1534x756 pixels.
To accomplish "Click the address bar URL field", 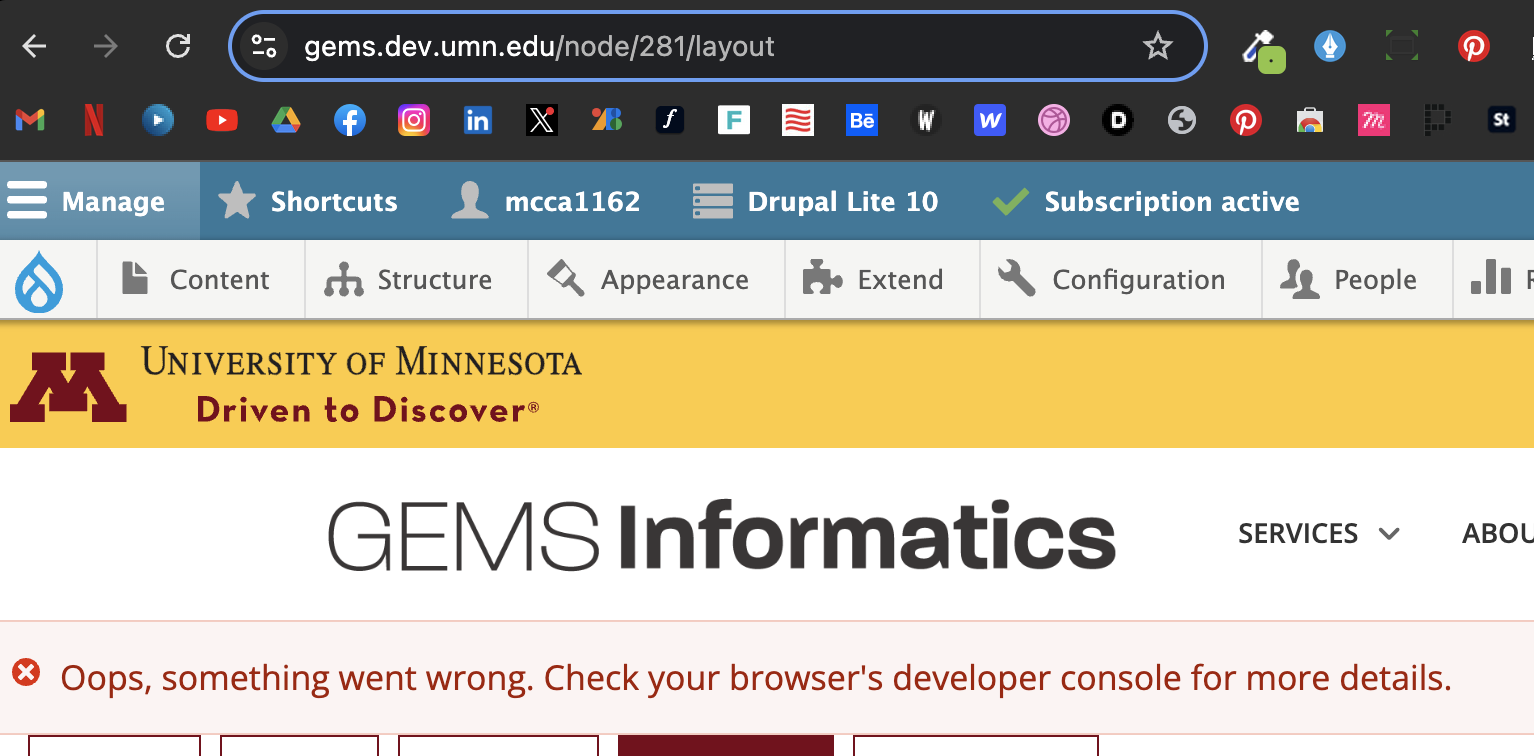I will [700, 46].
